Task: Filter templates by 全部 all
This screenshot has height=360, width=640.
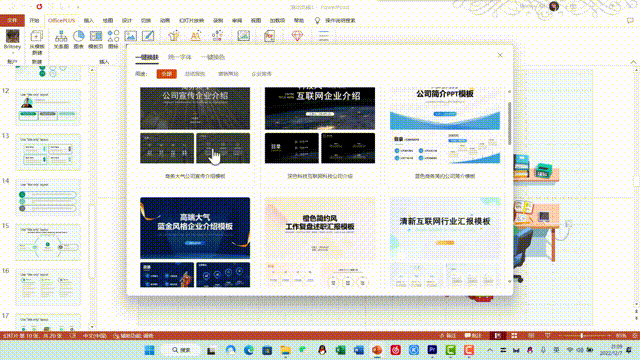Action: tap(167, 74)
